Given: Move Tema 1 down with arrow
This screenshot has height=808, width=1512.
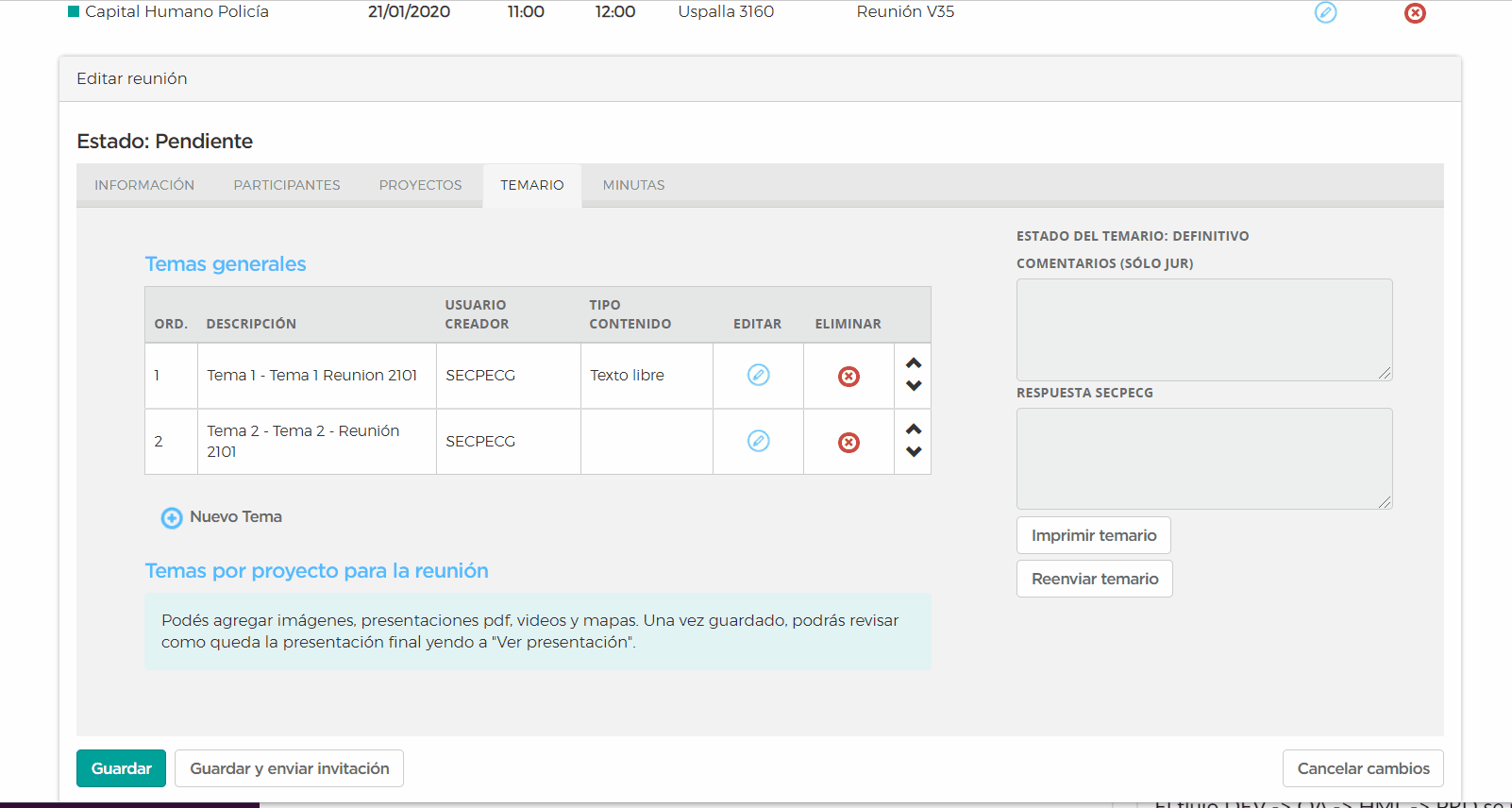Looking at the screenshot, I should pos(914,386).
